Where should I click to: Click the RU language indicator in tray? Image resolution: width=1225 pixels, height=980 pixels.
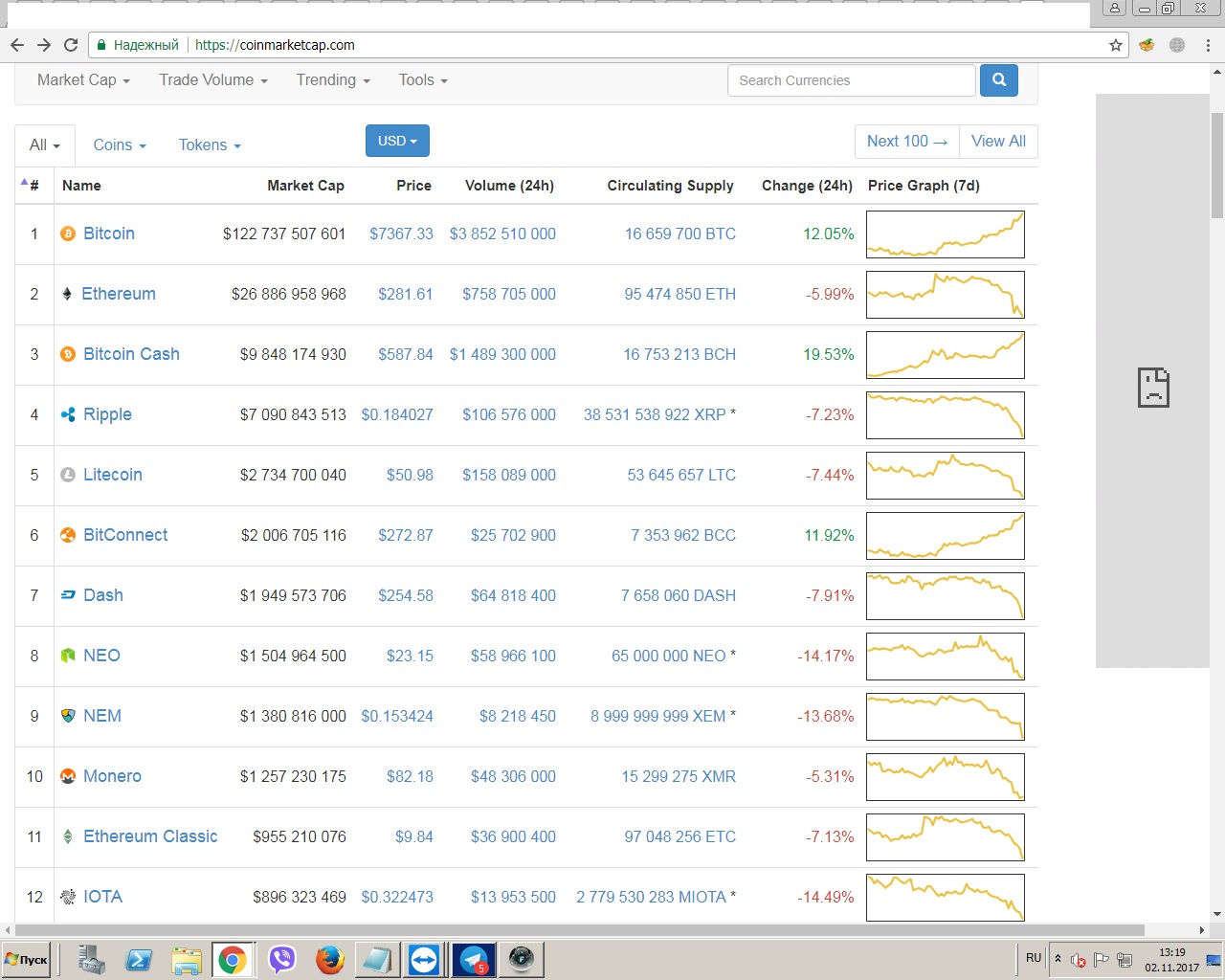pos(1034,958)
